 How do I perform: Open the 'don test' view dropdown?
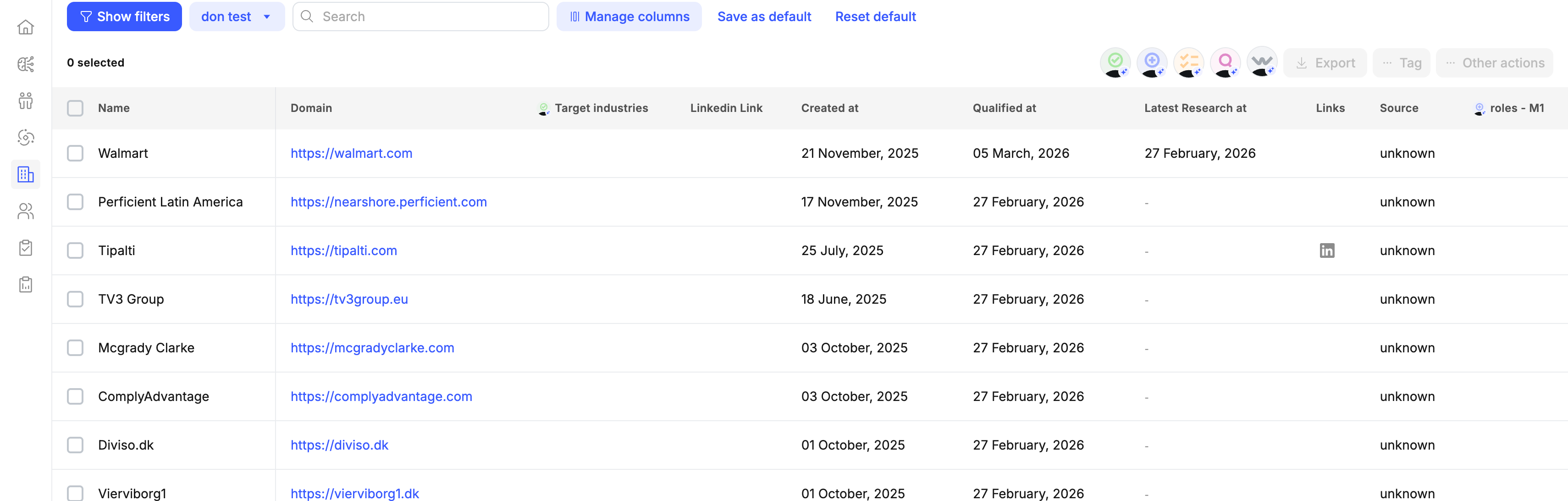(x=237, y=17)
